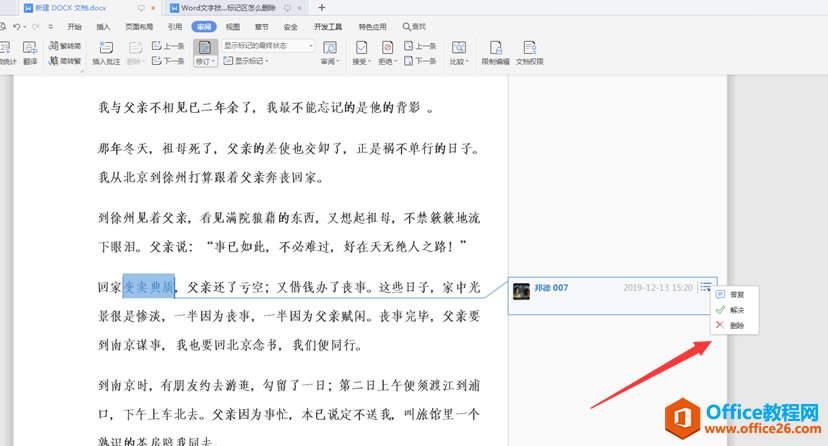Go to next comment 下一条
This screenshot has width=828, height=446.
pos(168,61)
